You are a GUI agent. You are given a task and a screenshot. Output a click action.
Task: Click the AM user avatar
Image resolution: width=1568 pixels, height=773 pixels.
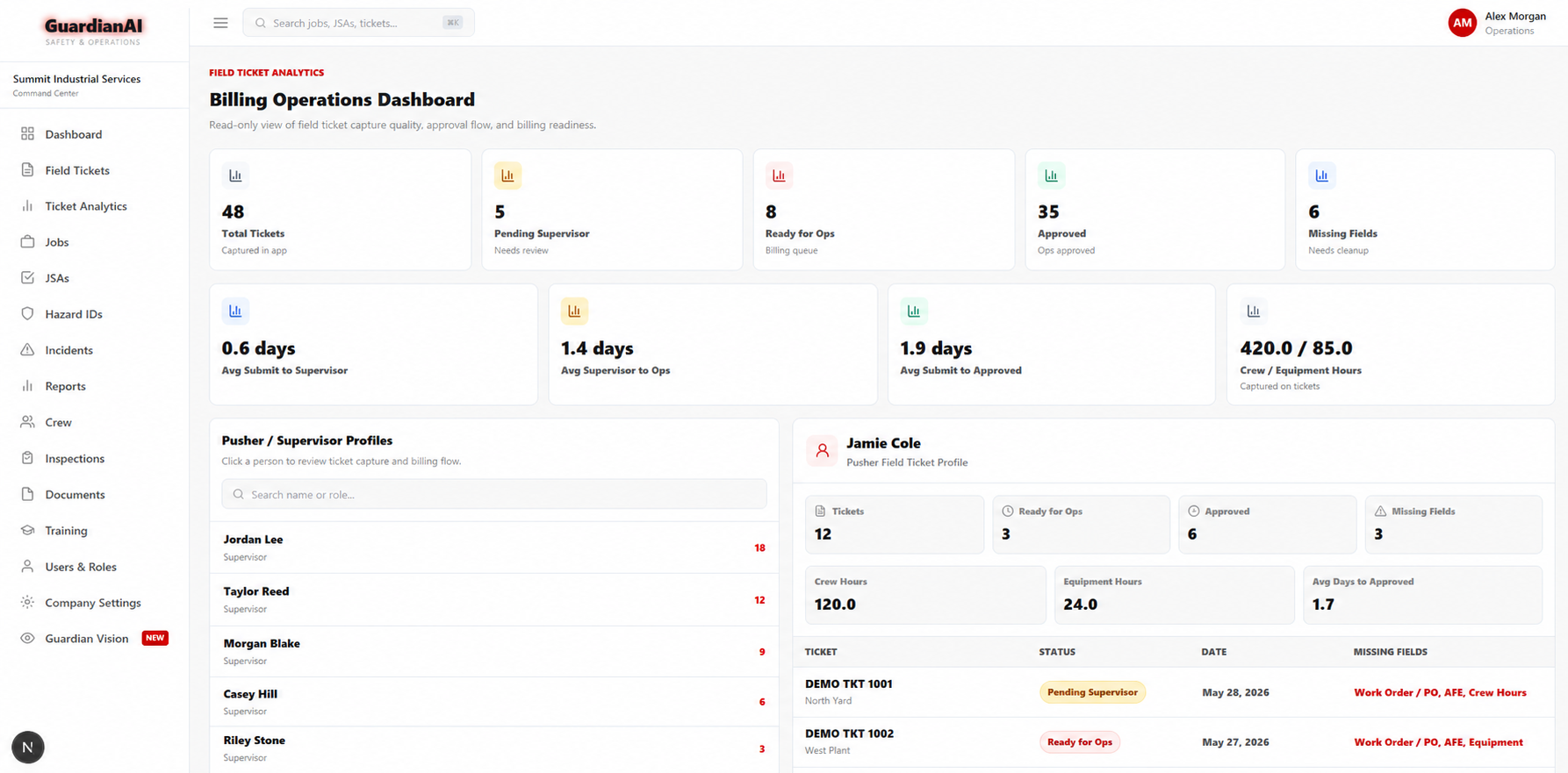tap(1462, 23)
